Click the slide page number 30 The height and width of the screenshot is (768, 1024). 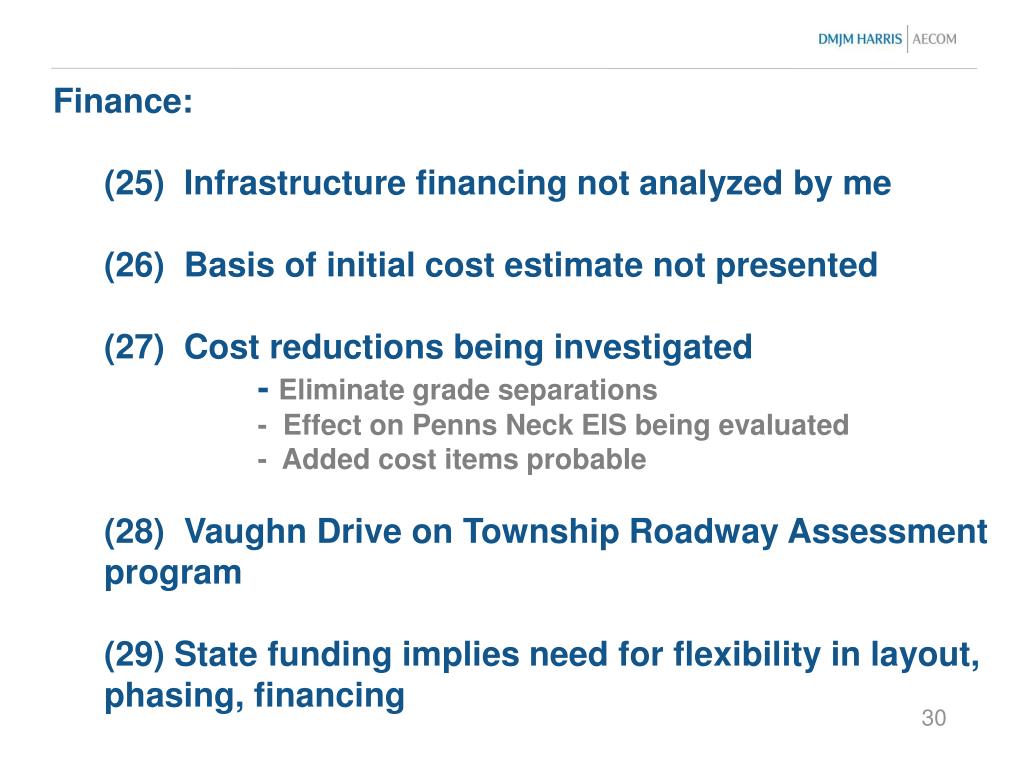click(x=934, y=718)
